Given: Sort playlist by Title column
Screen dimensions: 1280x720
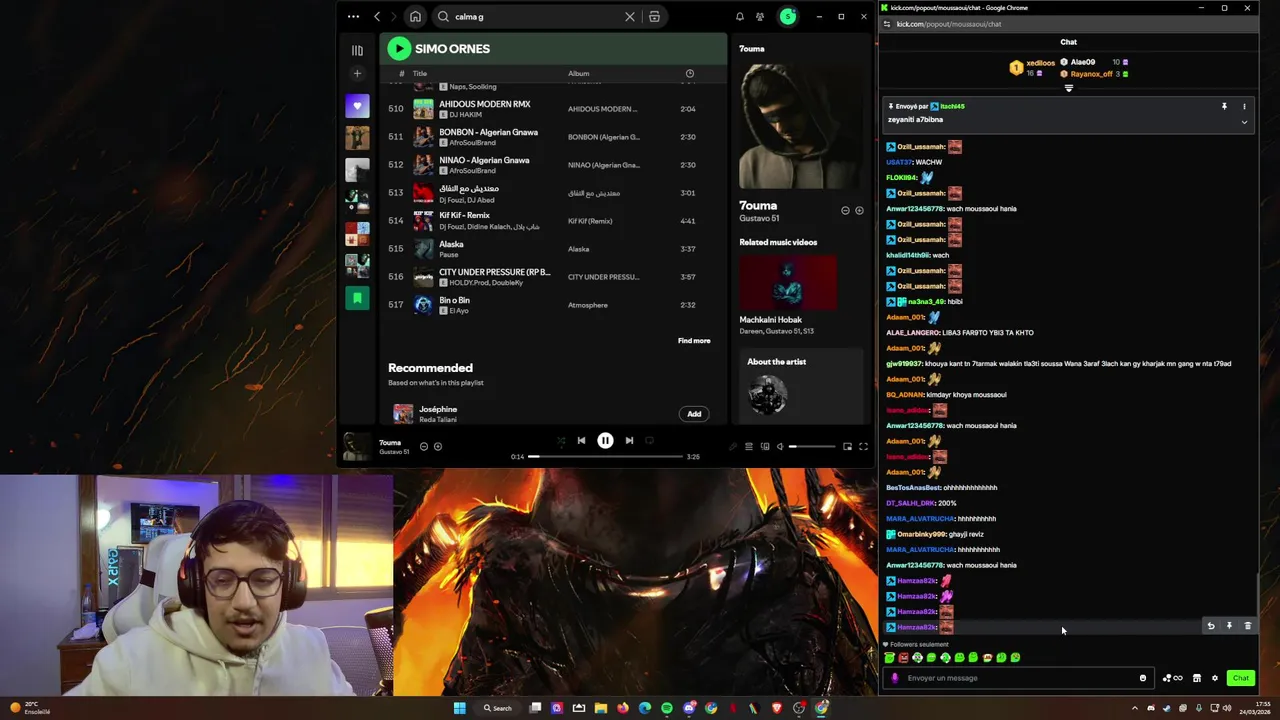Looking at the screenshot, I should click(420, 73).
